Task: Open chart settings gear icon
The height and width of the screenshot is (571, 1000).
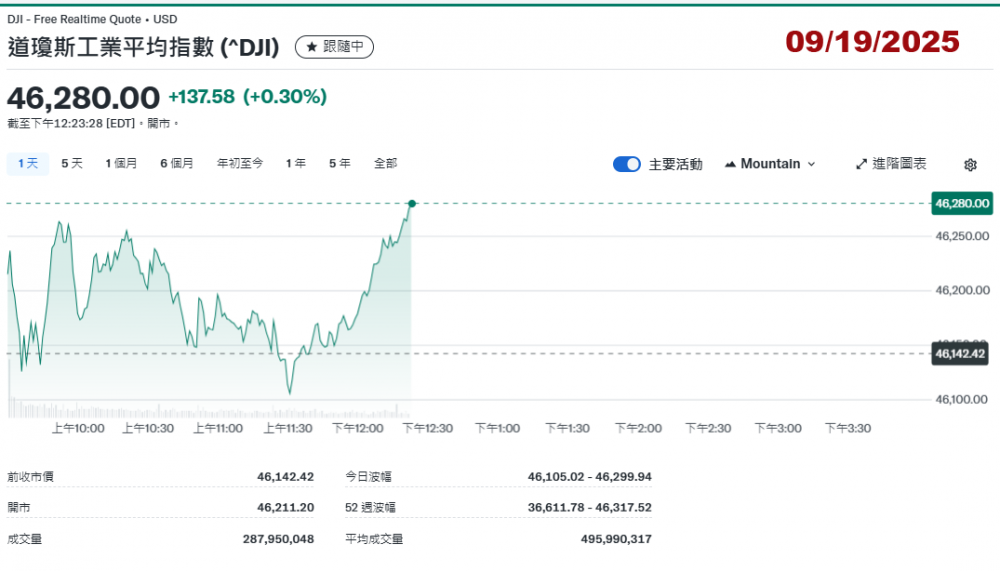Action: point(970,165)
